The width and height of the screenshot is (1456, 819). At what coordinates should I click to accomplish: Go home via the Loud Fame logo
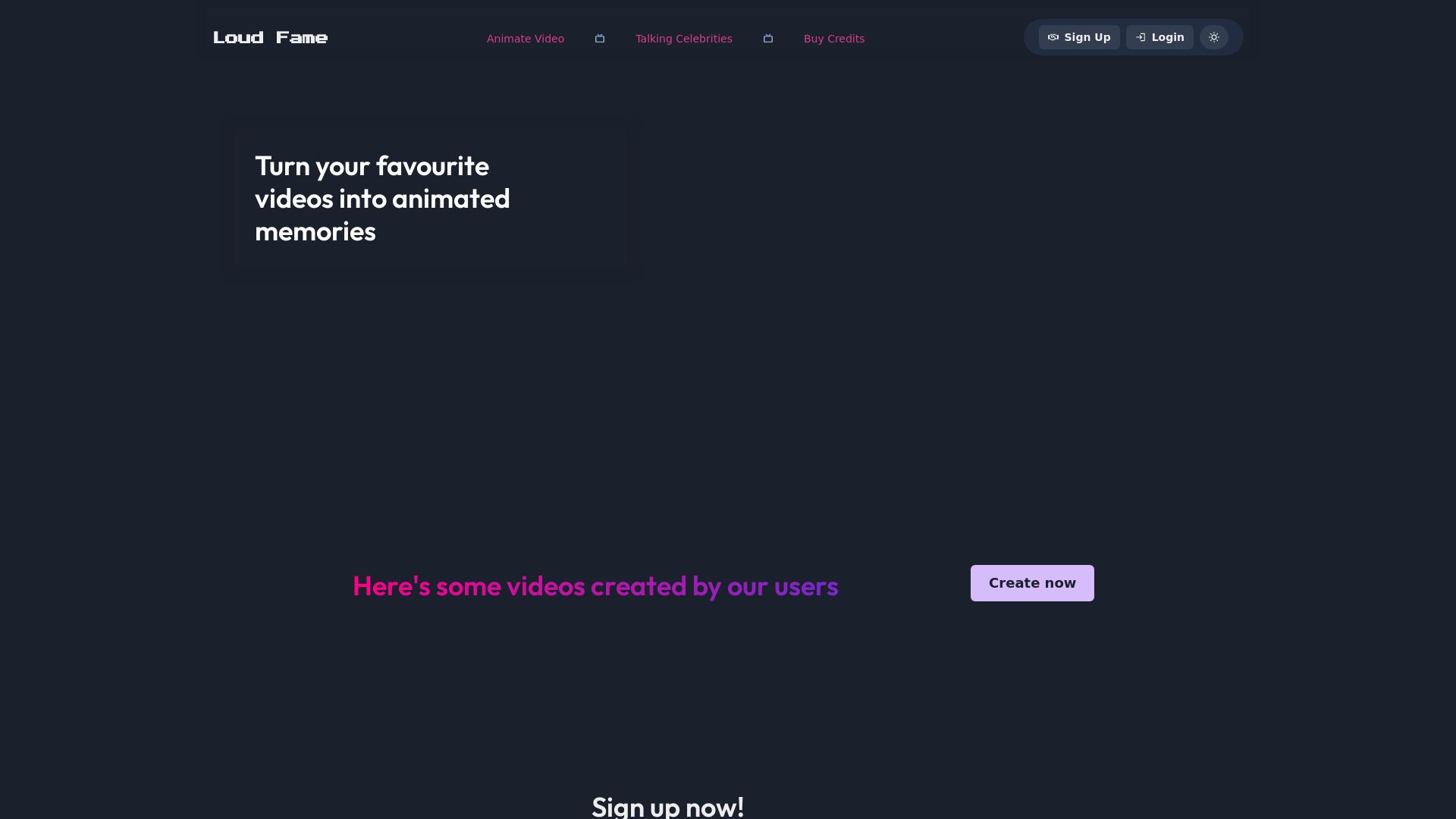tap(271, 38)
